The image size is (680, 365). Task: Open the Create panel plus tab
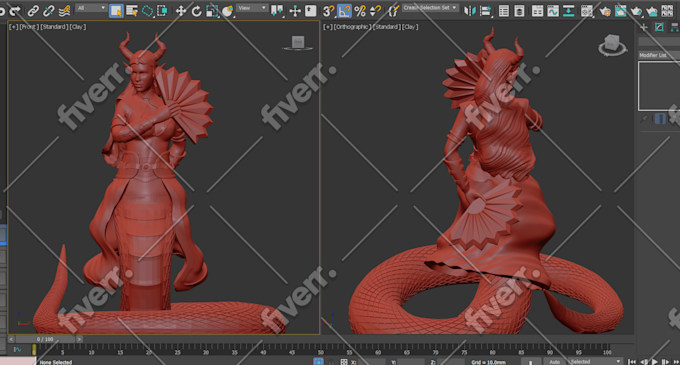[x=644, y=27]
